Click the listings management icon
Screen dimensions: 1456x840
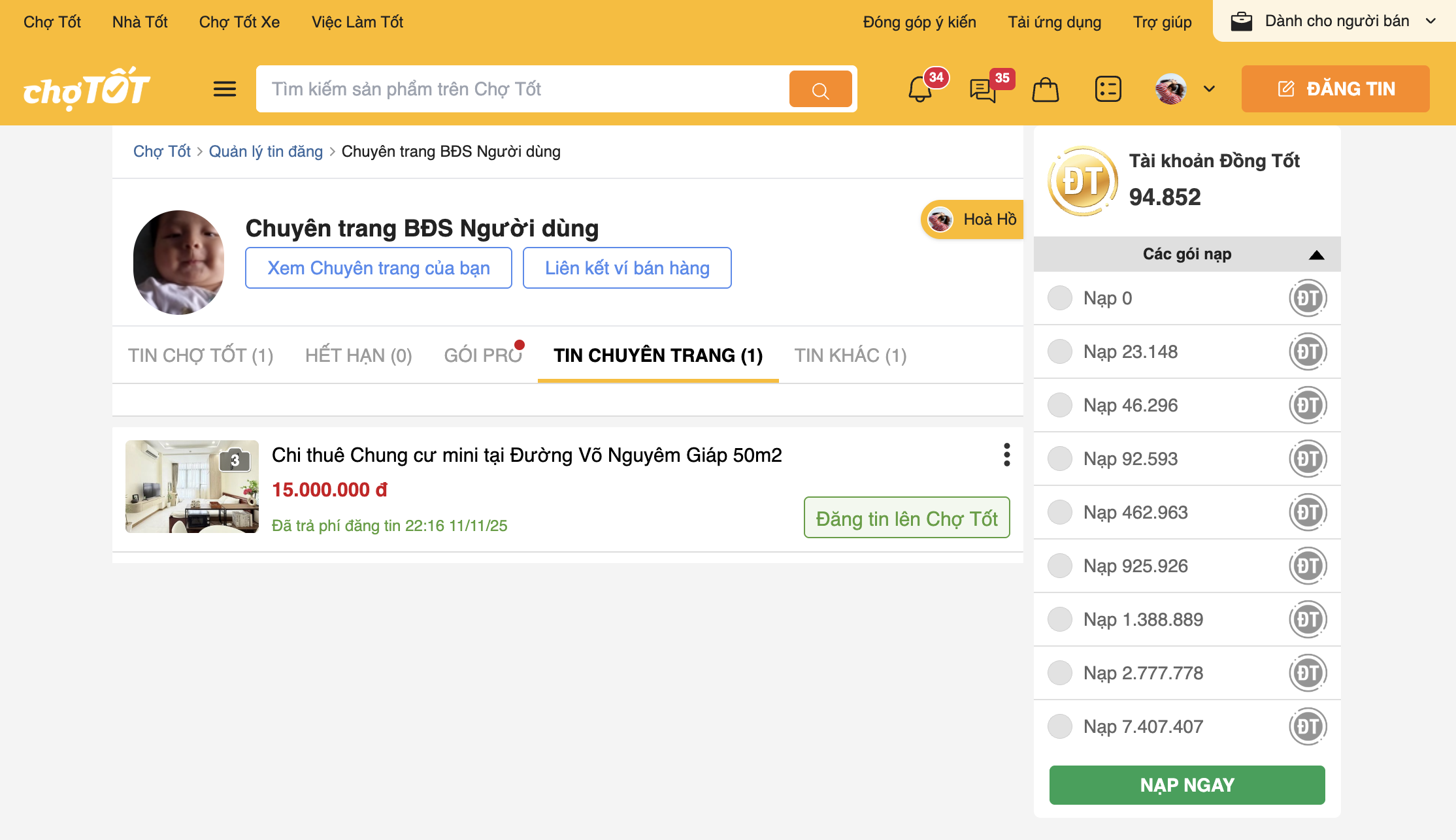point(1108,89)
